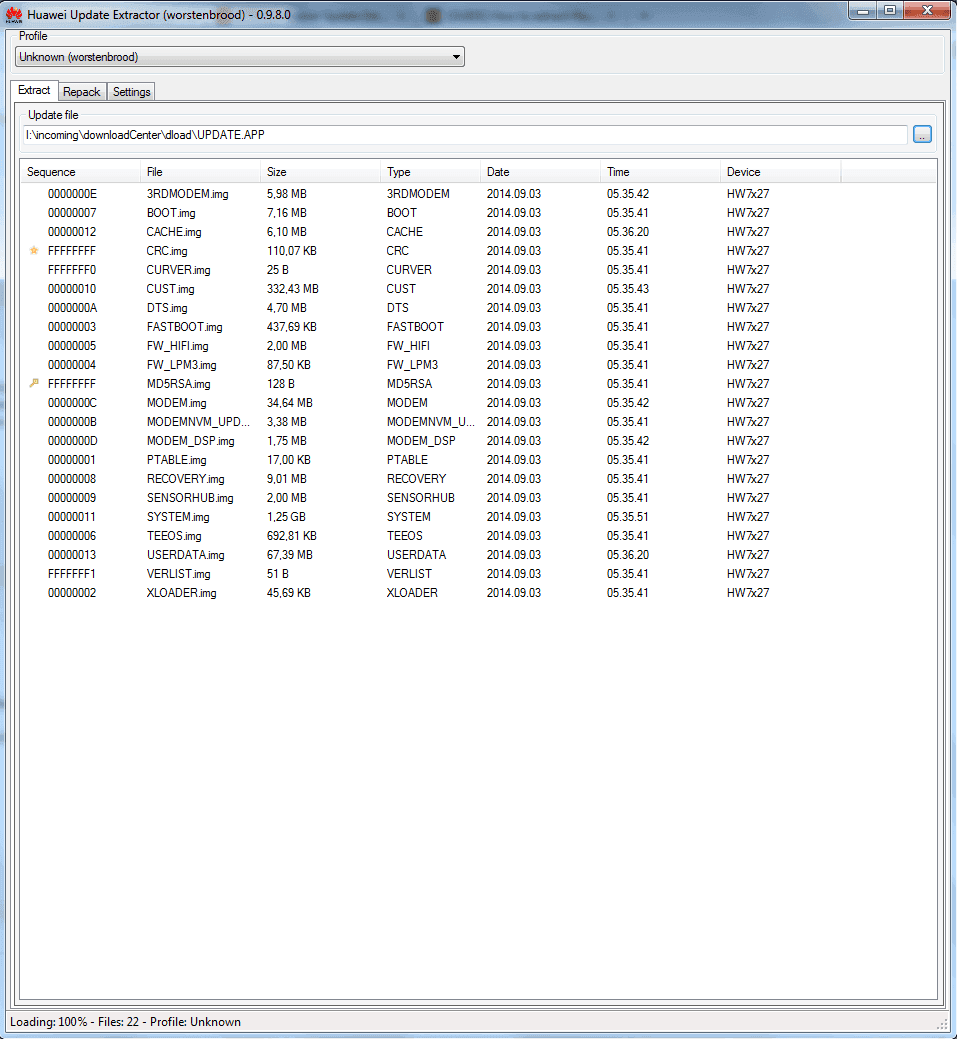The height and width of the screenshot is (1039, 957).
Task: Select the MD5RSA.img file
Action: click(x=178, y=384)
